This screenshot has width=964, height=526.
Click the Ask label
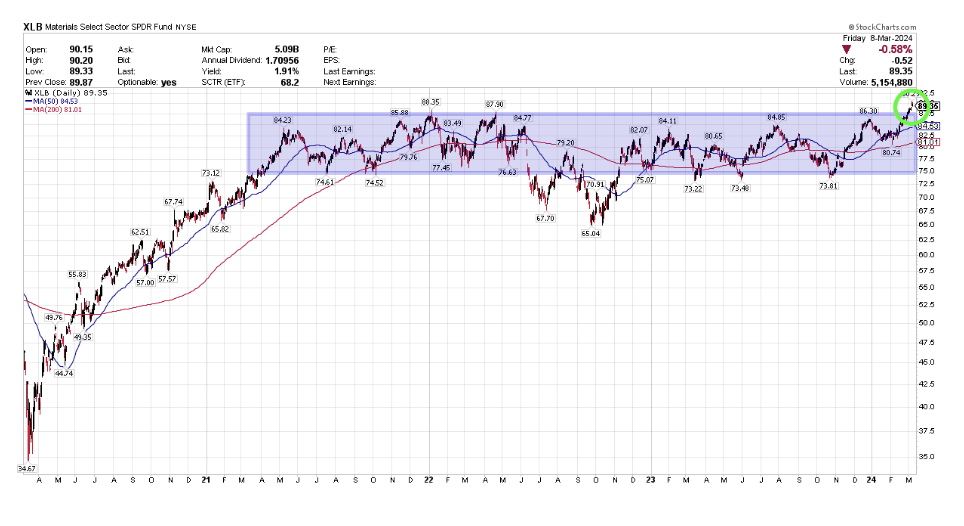point(125,49)
